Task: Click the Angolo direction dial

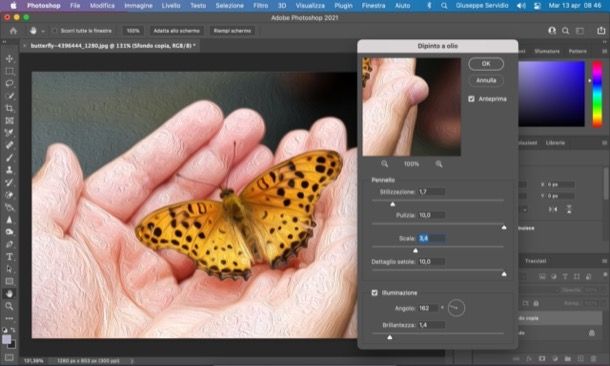Action: coord(456,308)
